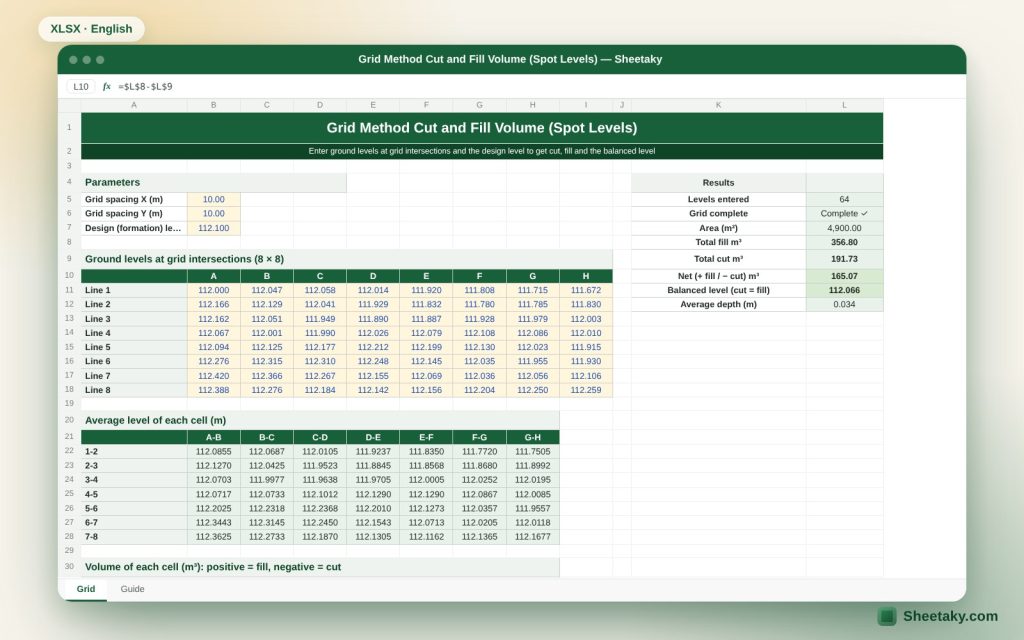Click cell 3-4 E-F average 112.0005
Image resolution: width=1024 pixels, height=640 pixels.
point(426,480)
